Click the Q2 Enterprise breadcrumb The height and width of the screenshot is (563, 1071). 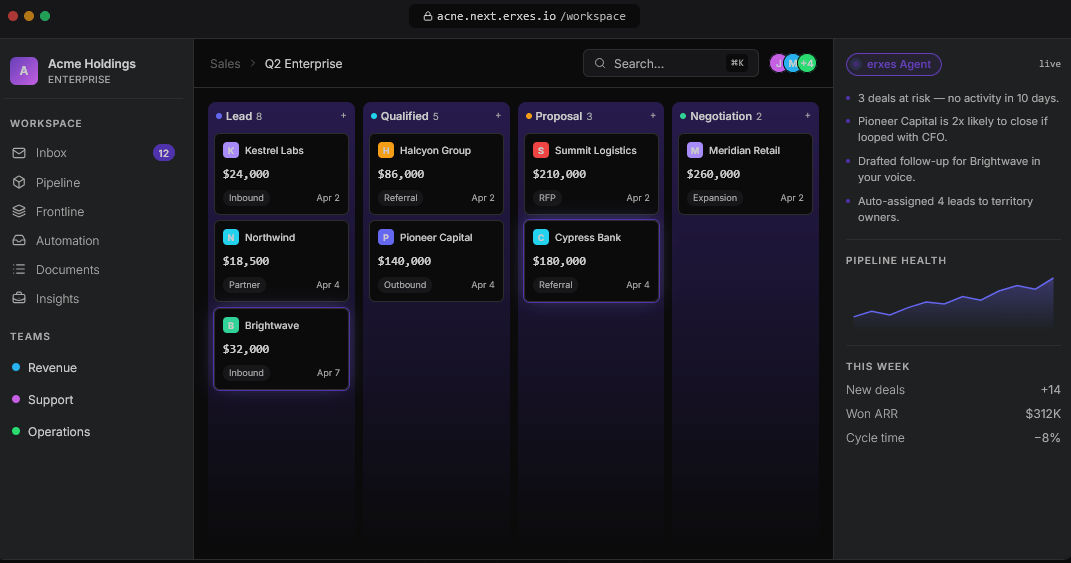coord(303,64)
